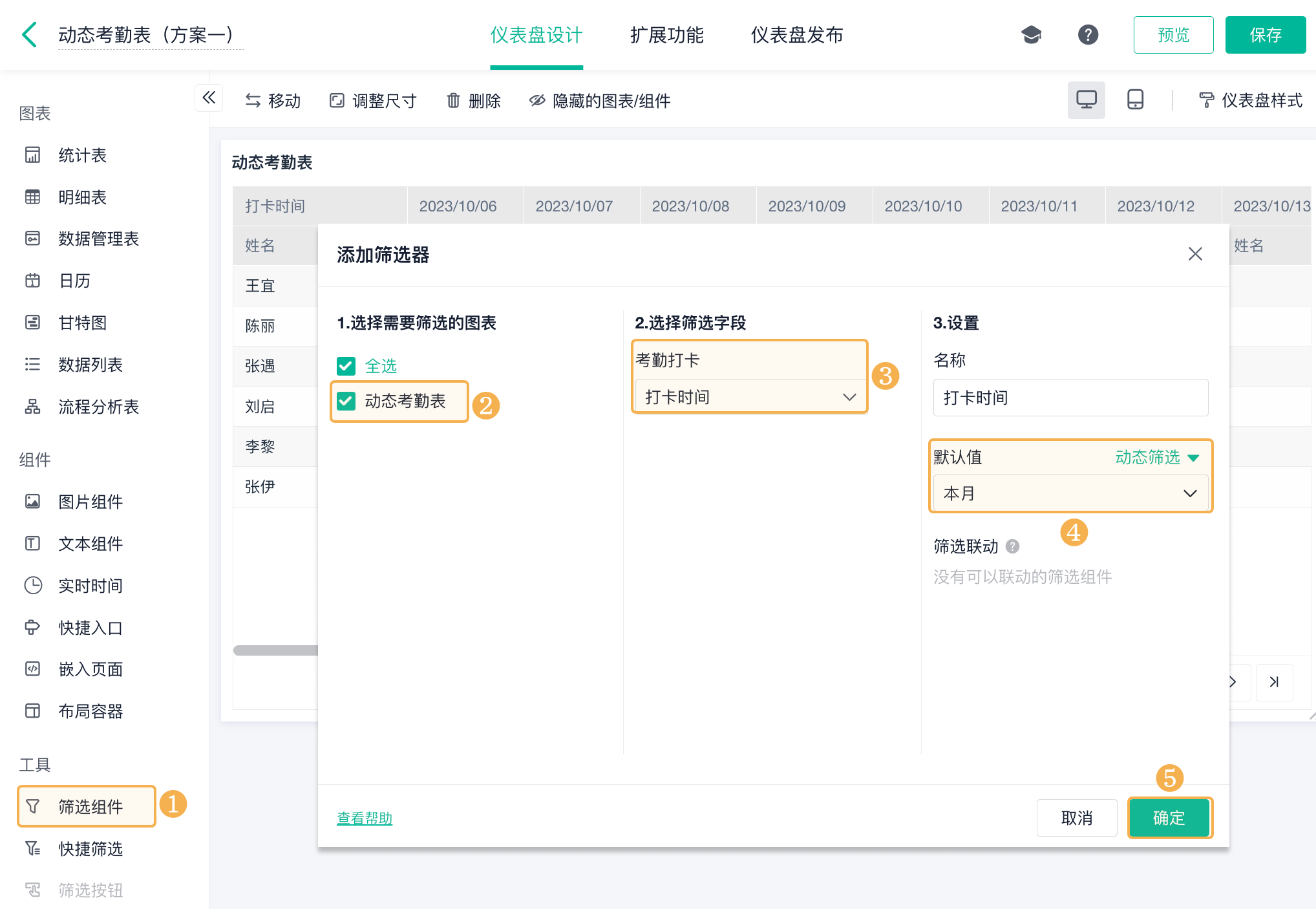
Task: Switch to desktop layout view
Action: (x=1086, y=100)
